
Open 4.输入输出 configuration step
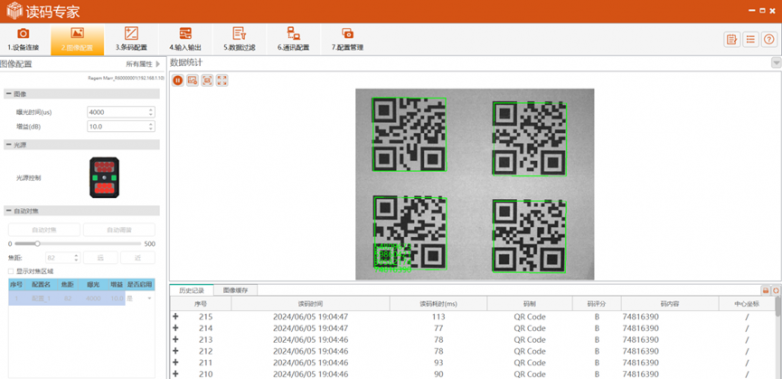186,40
